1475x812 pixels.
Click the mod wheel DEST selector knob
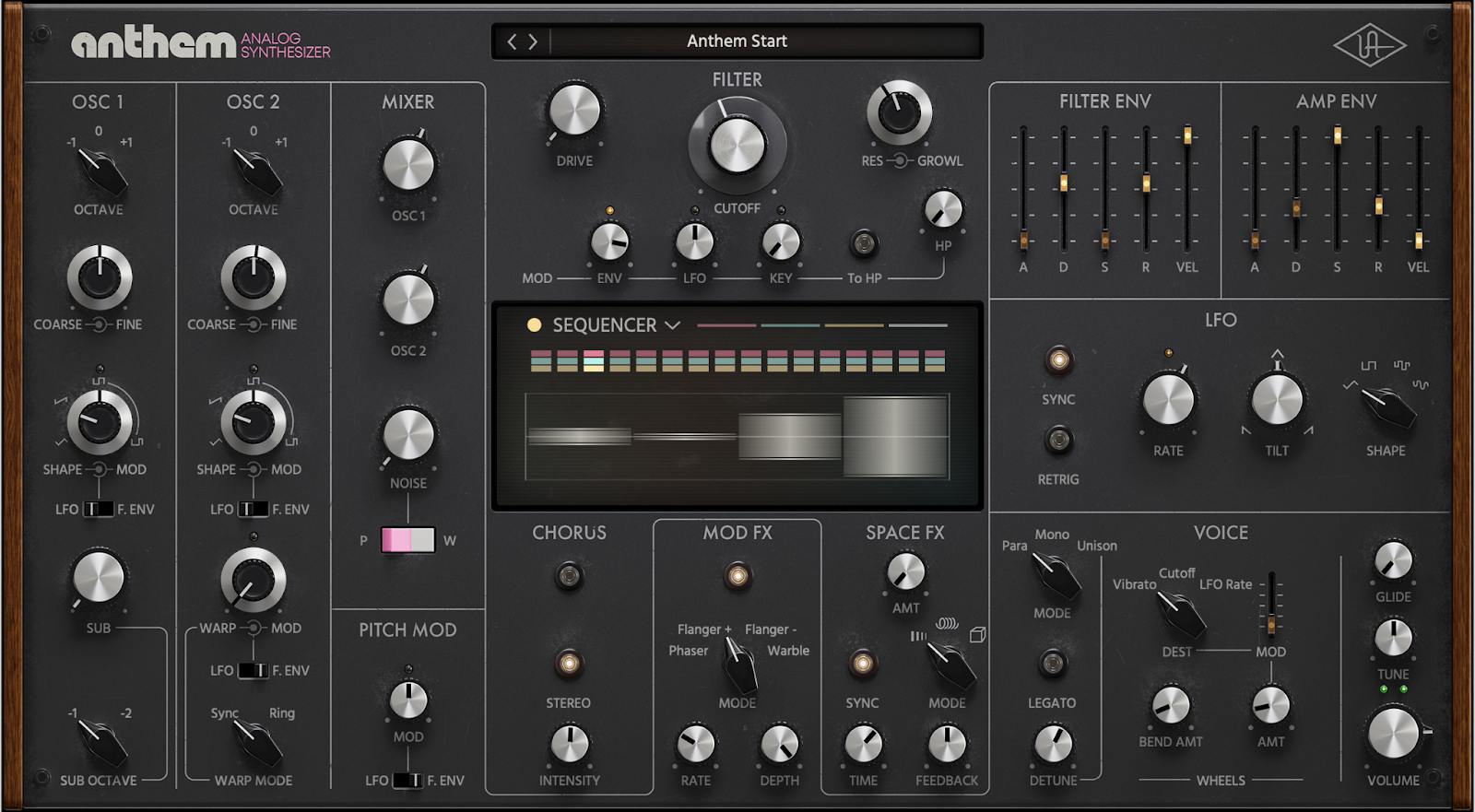pyautogui.click(x=1181, y=615)
